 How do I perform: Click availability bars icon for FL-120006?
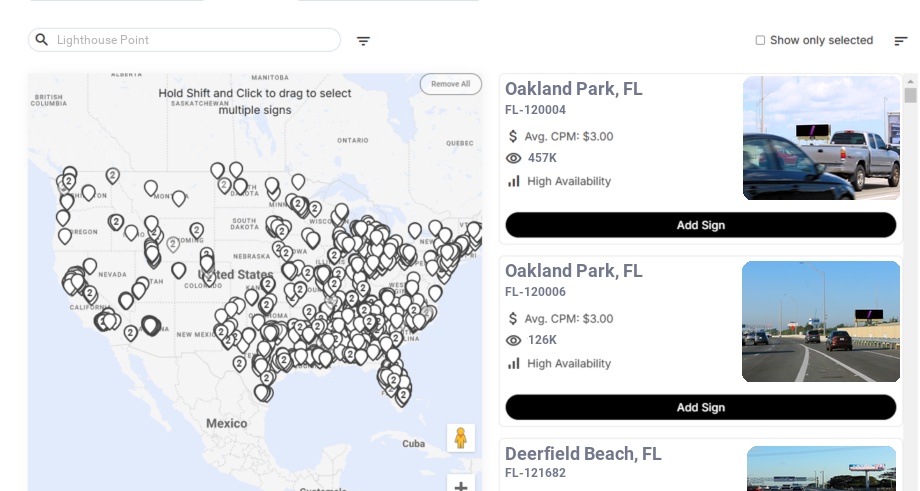pyautogui.click(x=514, y=363)
